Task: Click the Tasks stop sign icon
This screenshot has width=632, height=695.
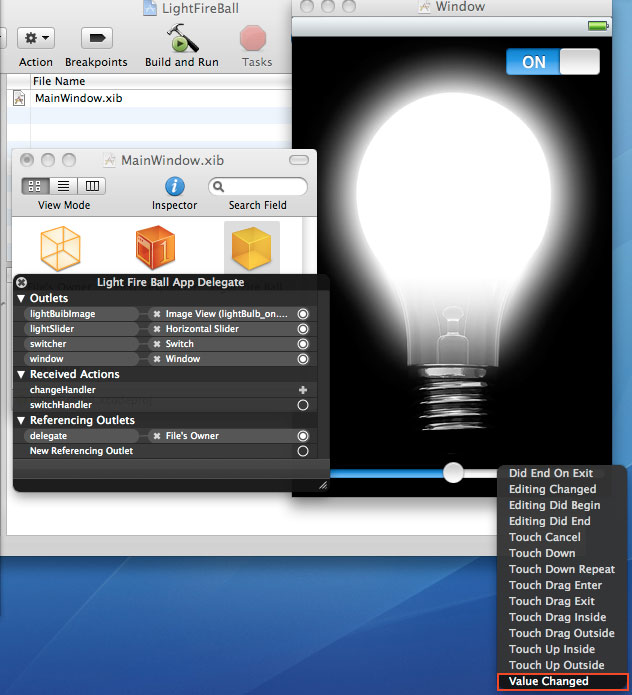Action: pyautogui.click(x=253, y=38)
